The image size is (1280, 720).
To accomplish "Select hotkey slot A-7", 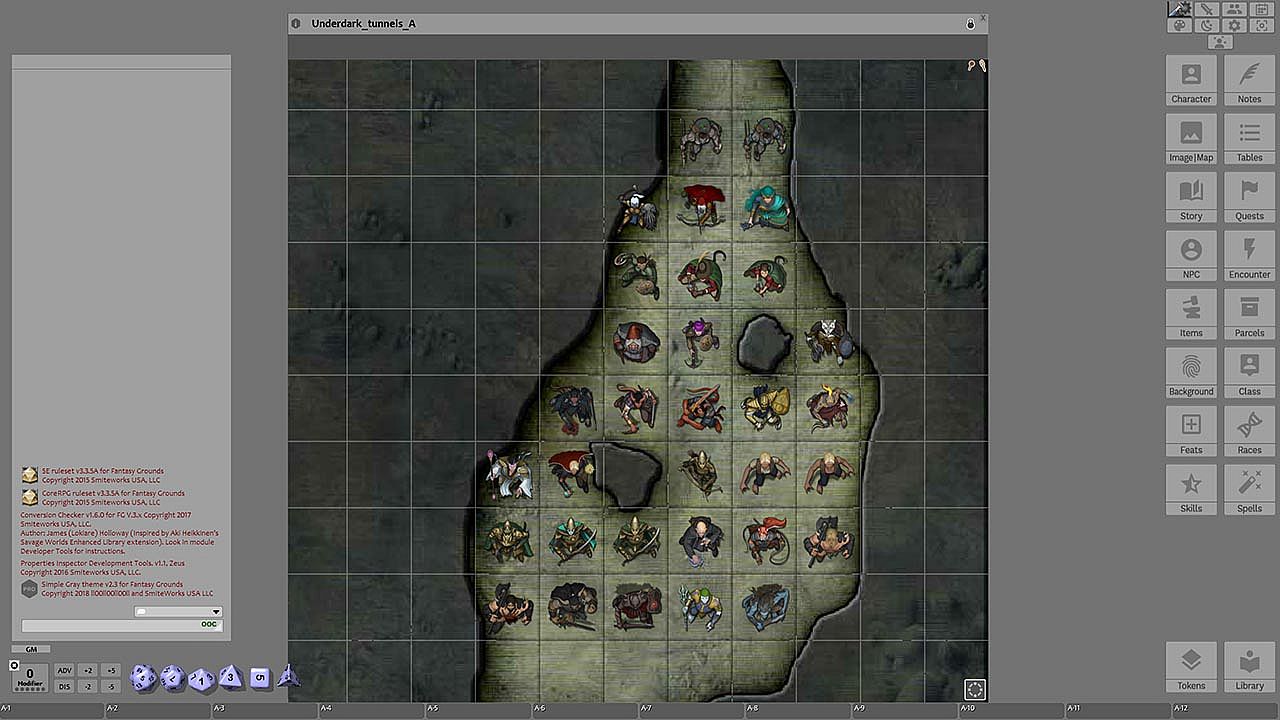I will (693, 710).
